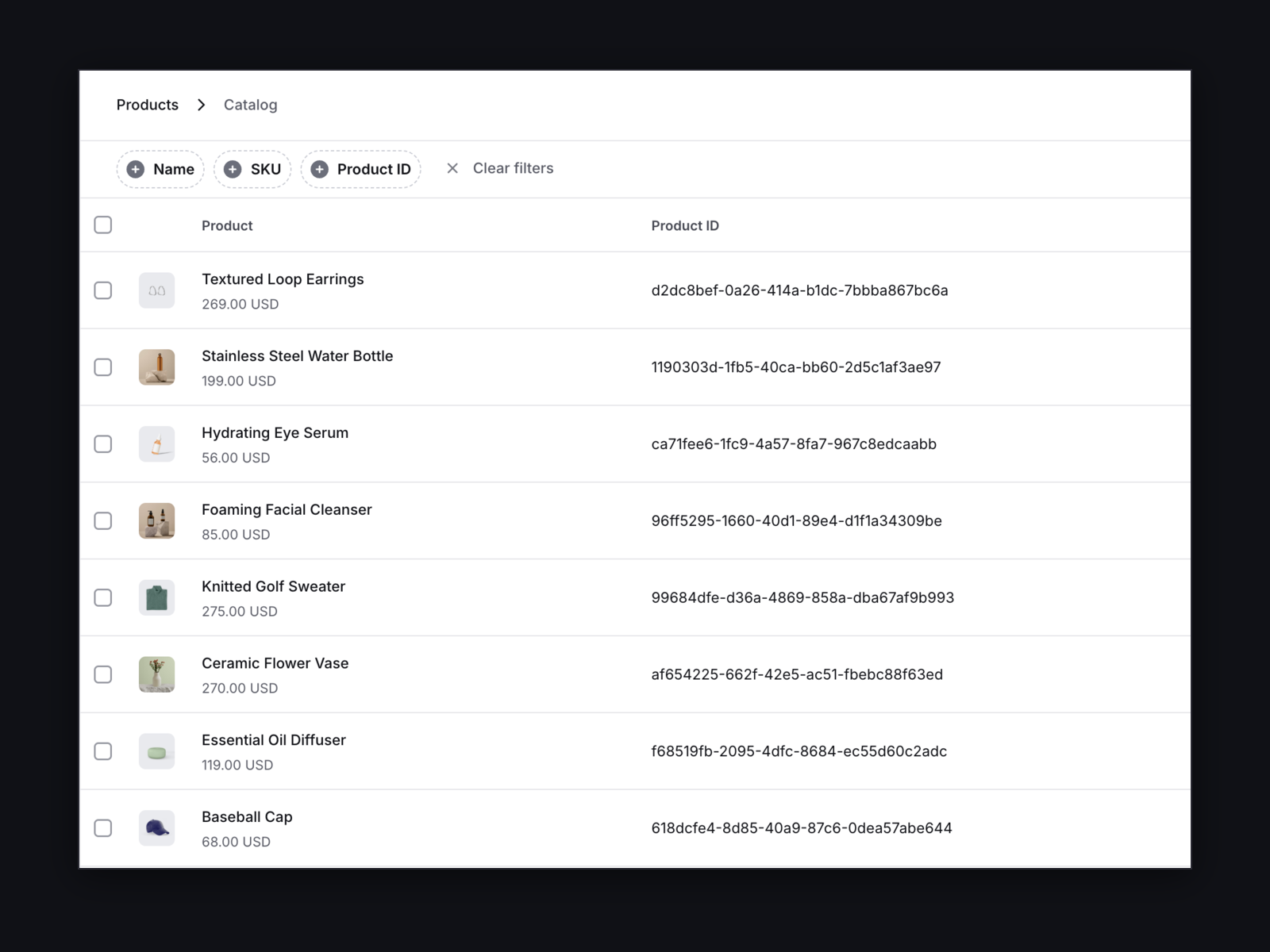Viewport: 1270px width, 952px height.
Task: Check the Baseball Cap checkbox
Action: click(103, 828)
